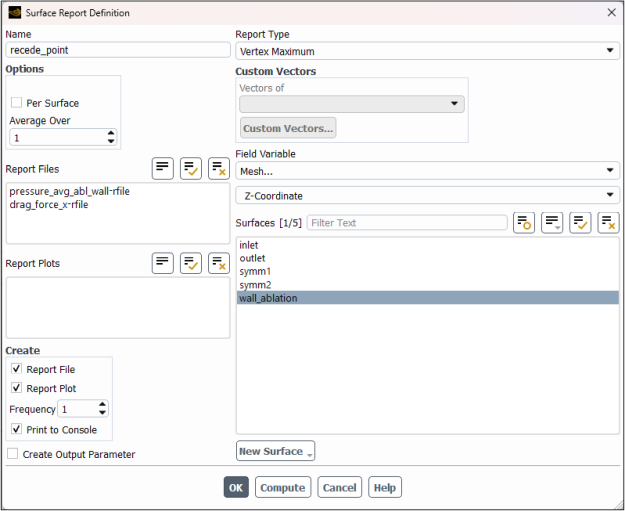Viewport: 625px width, 511px height.
Task: Select all Report Plots icon
Action: 191,263
